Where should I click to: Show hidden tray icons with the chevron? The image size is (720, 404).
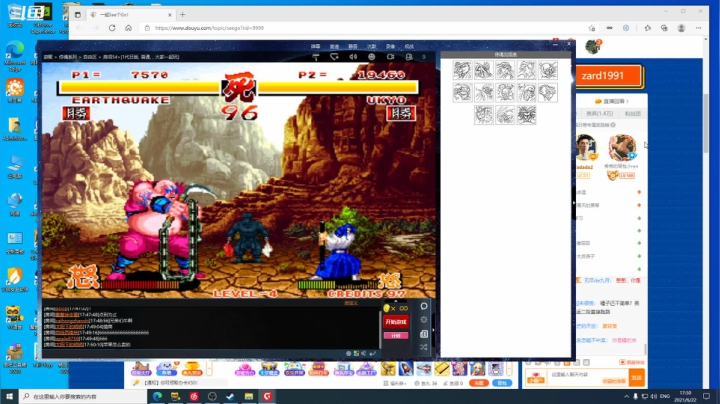(626, 396)
